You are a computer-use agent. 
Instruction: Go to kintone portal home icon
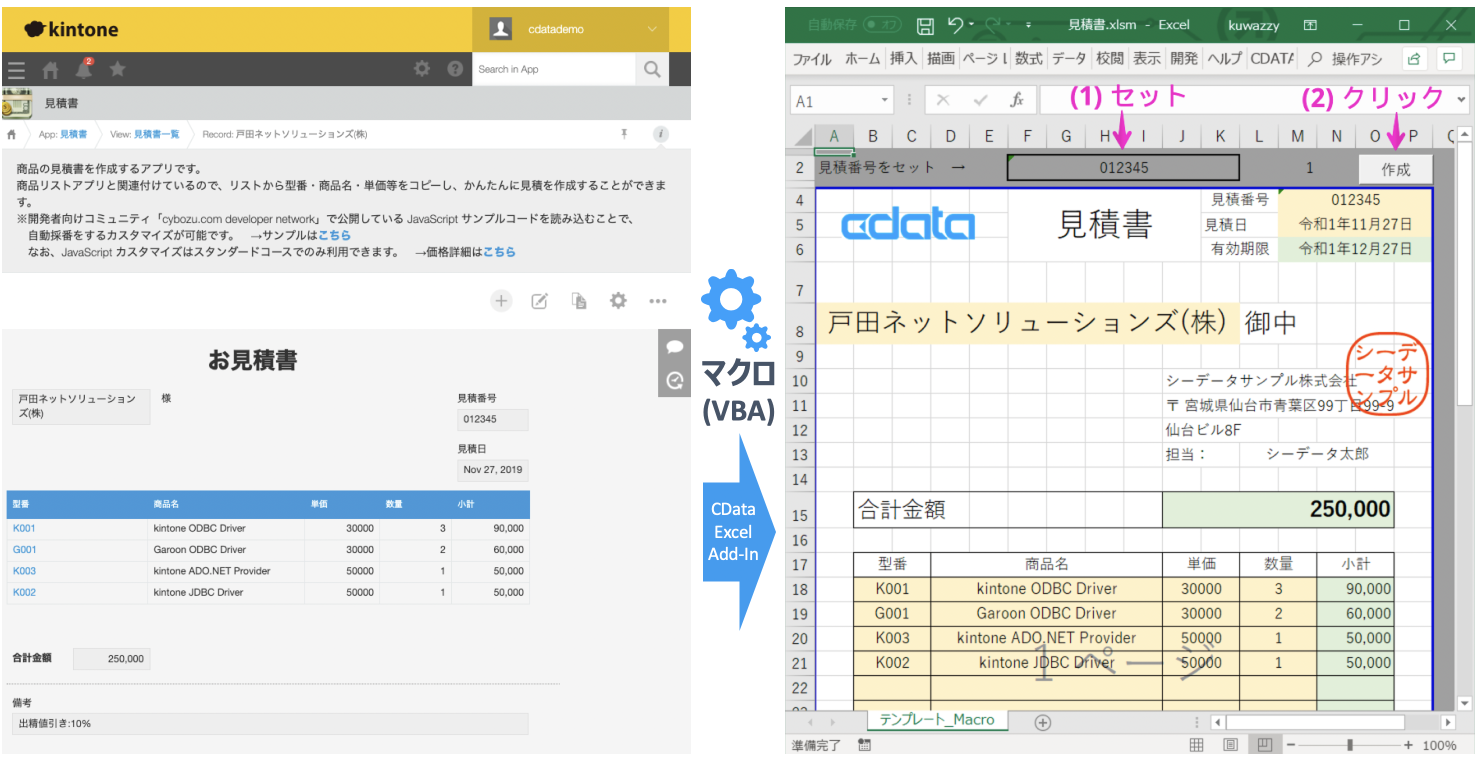(50, 70)
